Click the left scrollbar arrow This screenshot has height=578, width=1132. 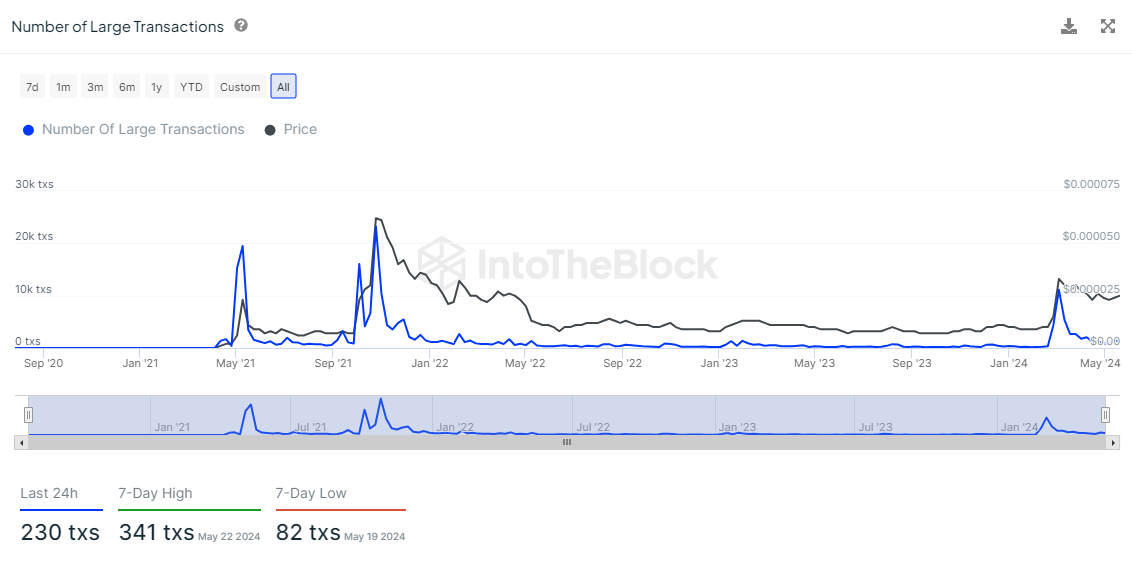pyautogui.click(x=20, y=442)
